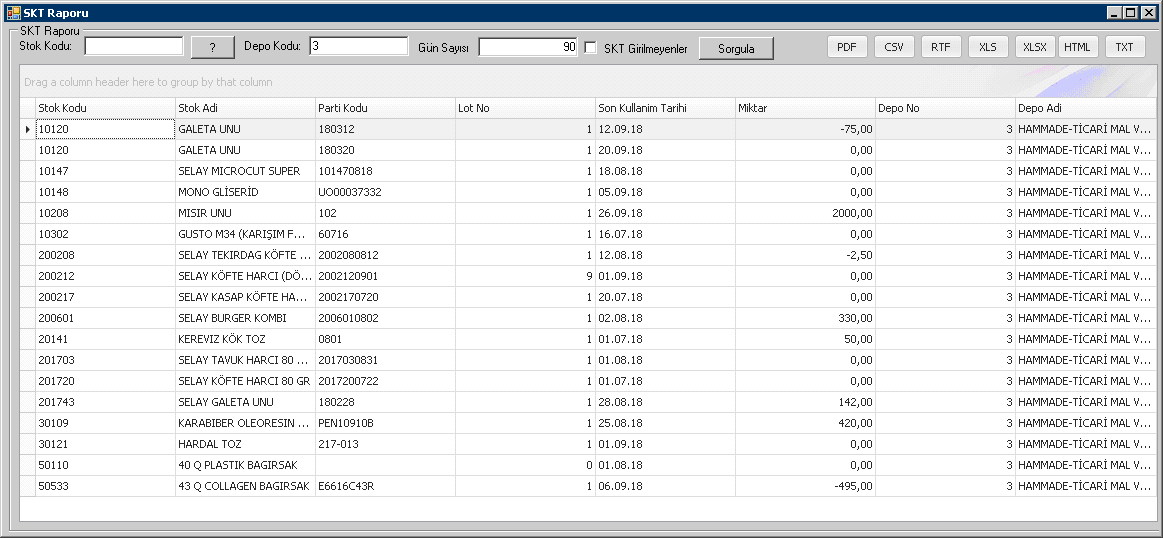
Task: Click the SKT Raporu window title icon
Action: point(13,13)
